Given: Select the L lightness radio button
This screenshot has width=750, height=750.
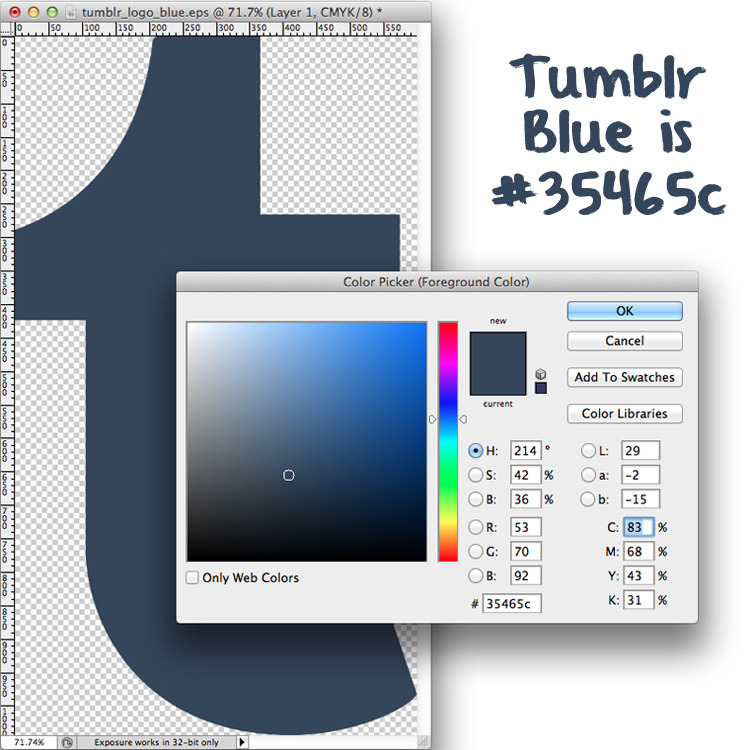Looking at the screenshot, I should [588, 451].
